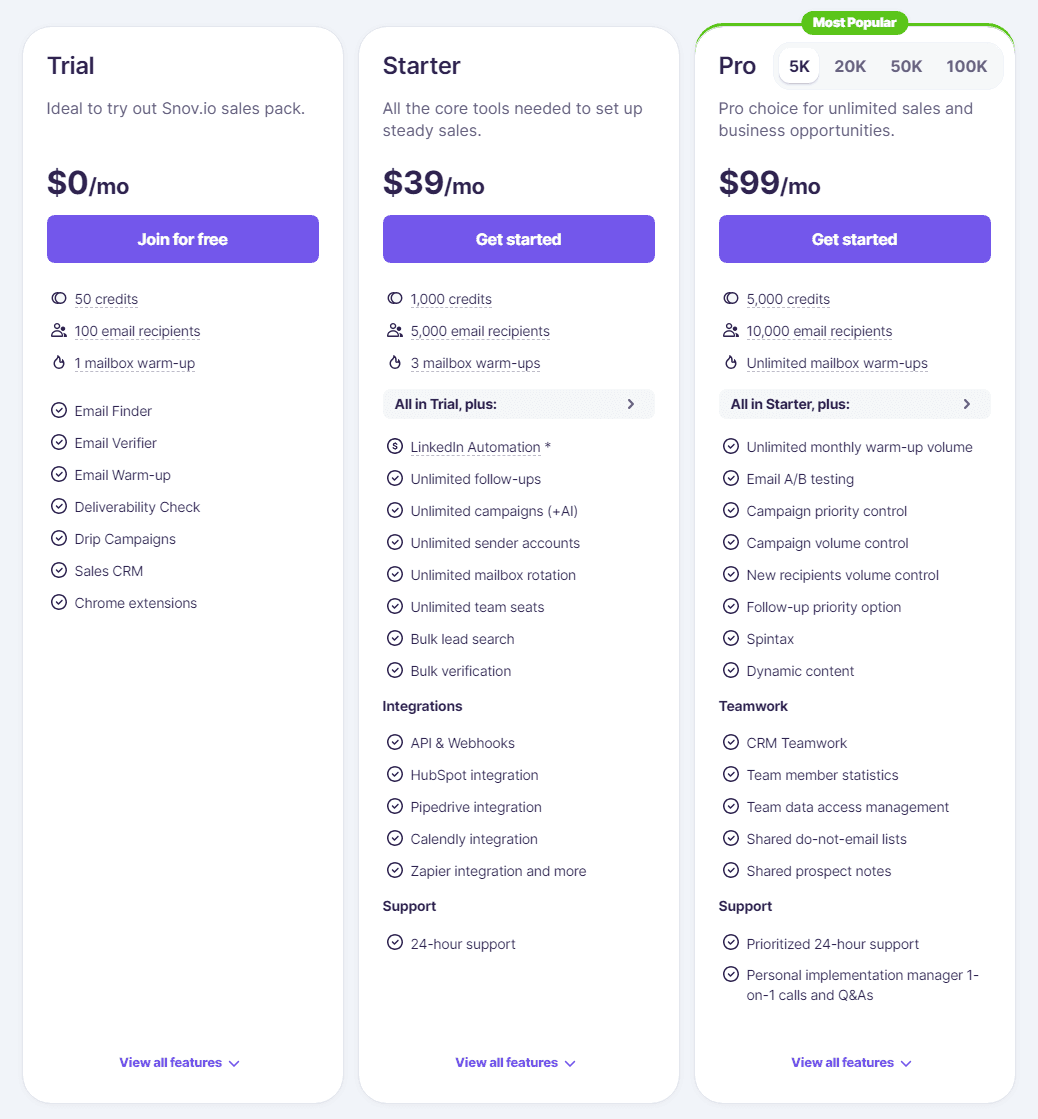
Task: Click the checkmark beside API & Webhooks
Action: click(x=395, y=742)
